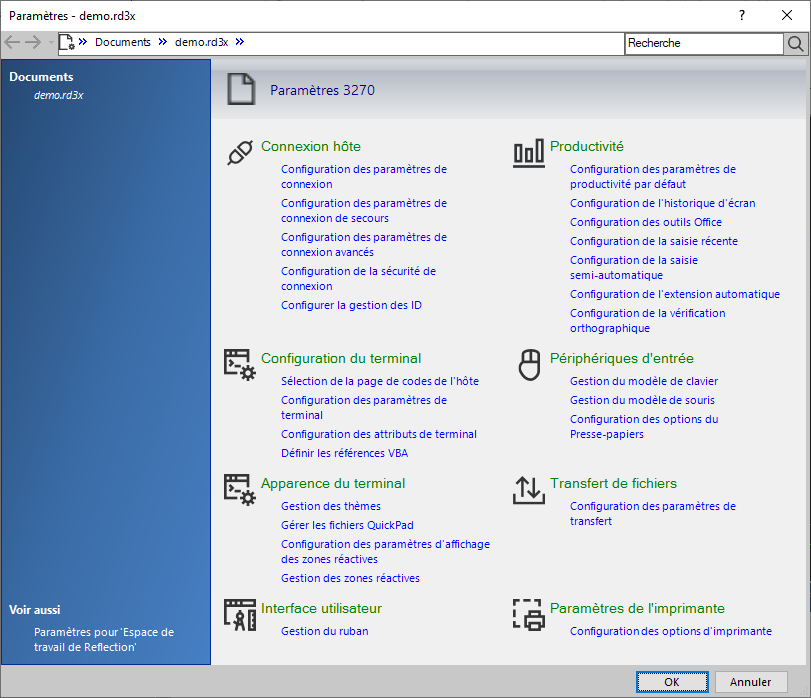Click the back navigation arrow
Image resolution: width=811 pixels, height=698 pixels.
click(x=12, y=42)
